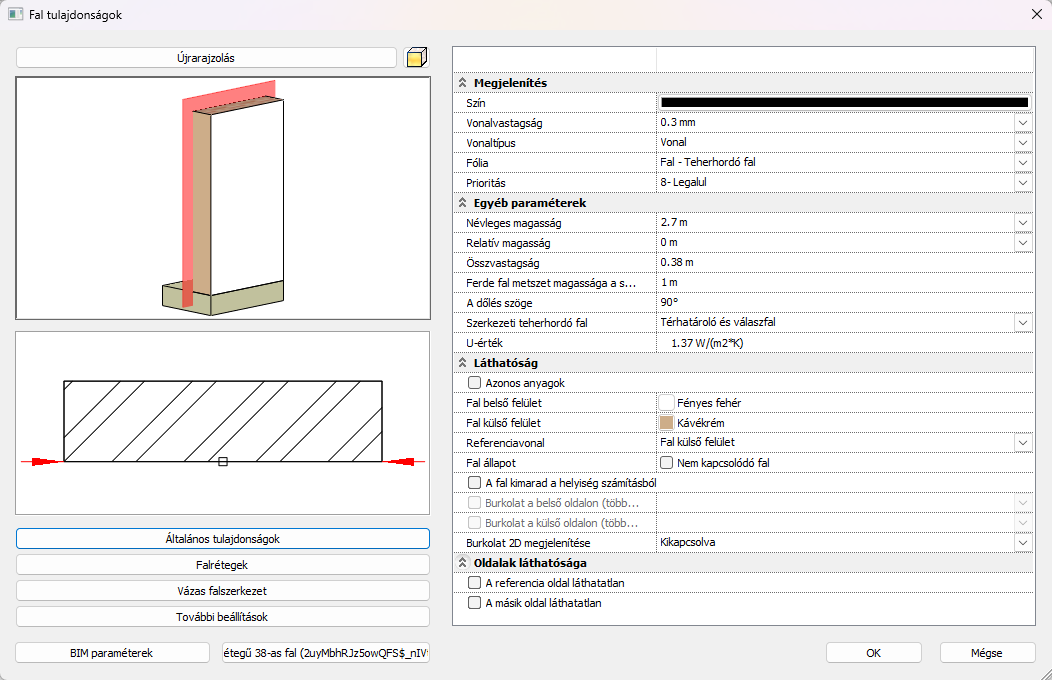Screen dimensions: 1052x680
Task: Enable Azonos anyagok checkbox
Action: point(474,383)
